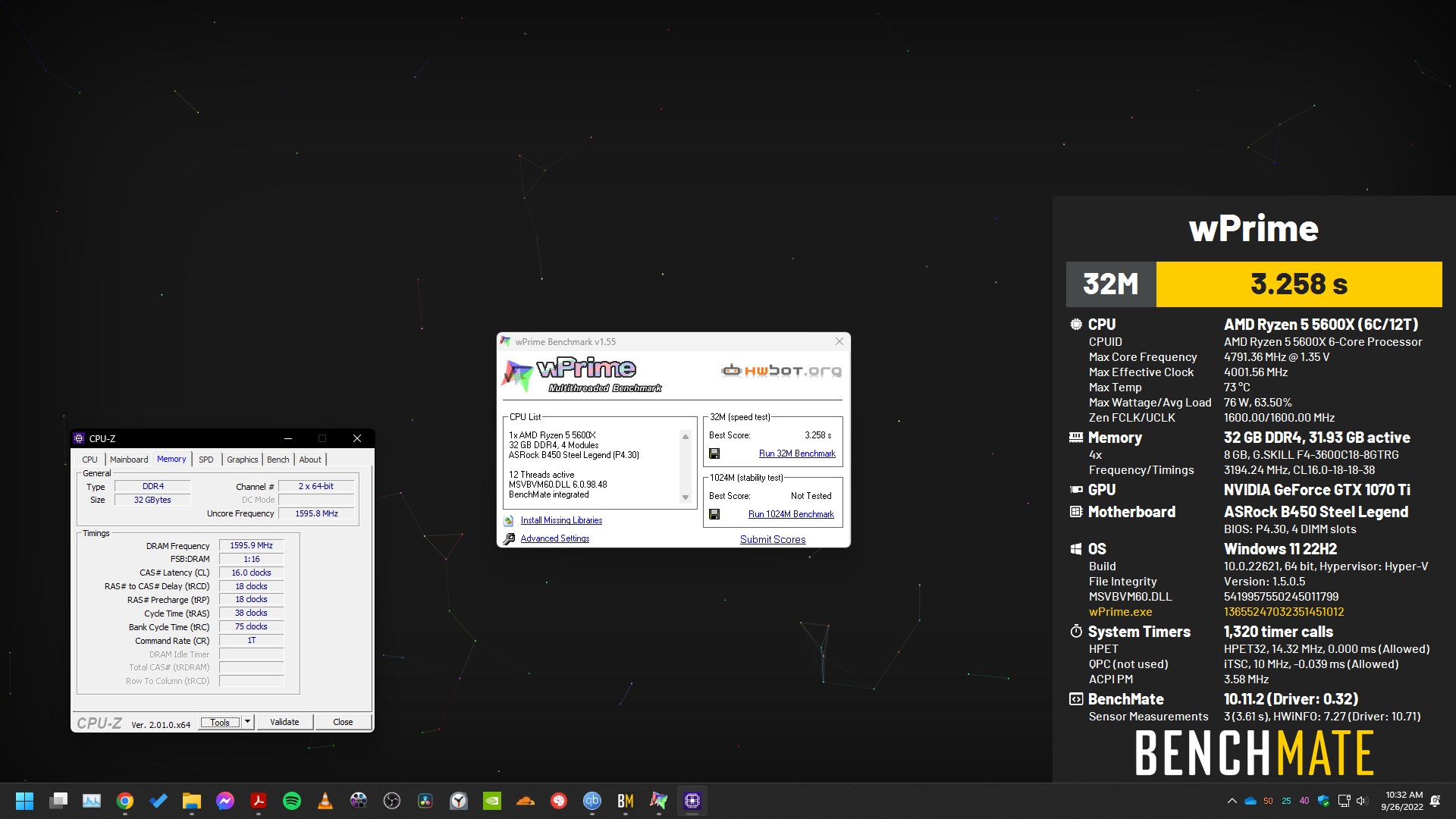This screenshot has height=819, width=1456.
Task: Open the HWBOT.org logo link in wPrime
Action: click(781, 371)
